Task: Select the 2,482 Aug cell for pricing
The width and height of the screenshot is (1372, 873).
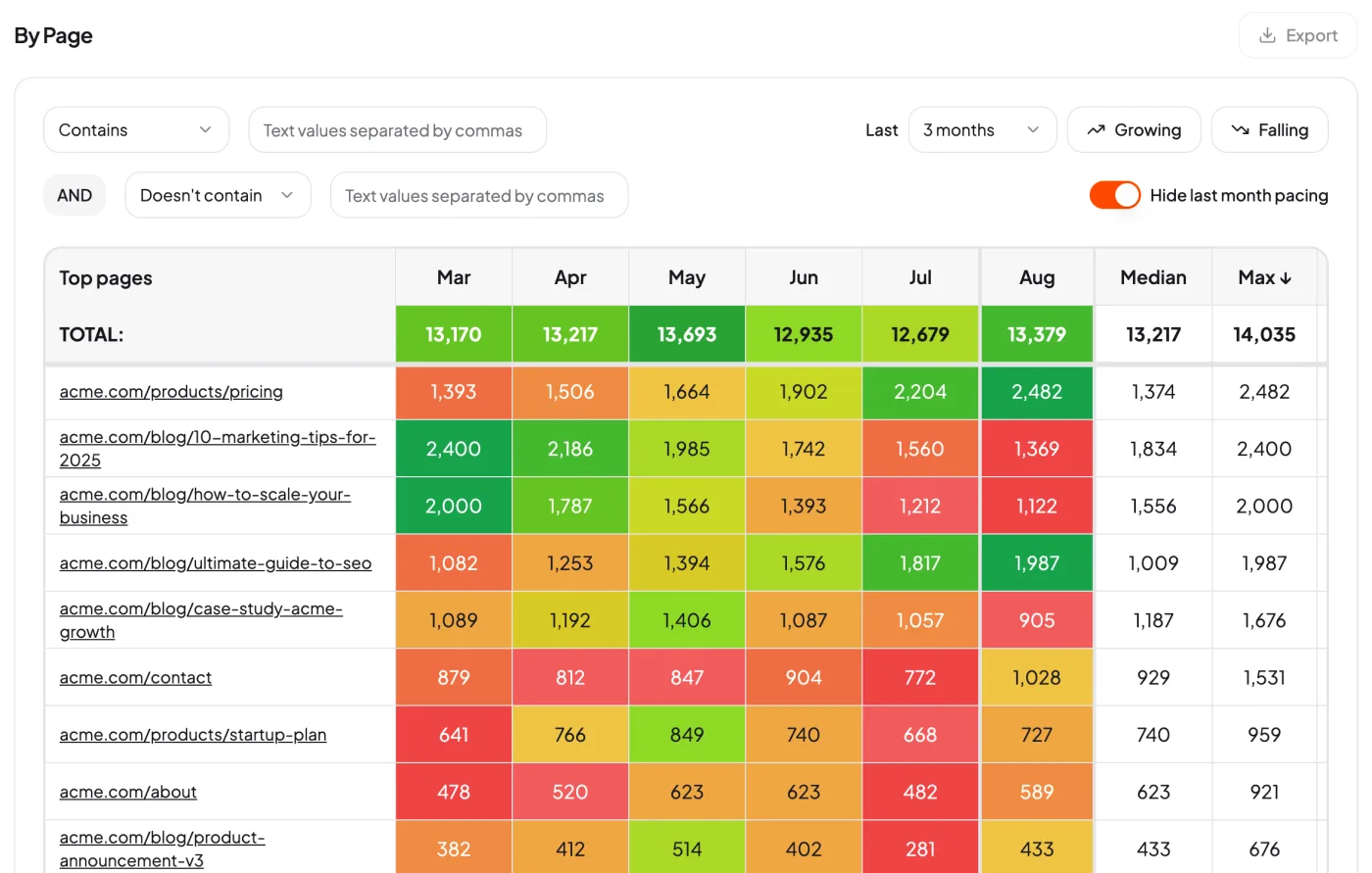Action: point(1037,392)
